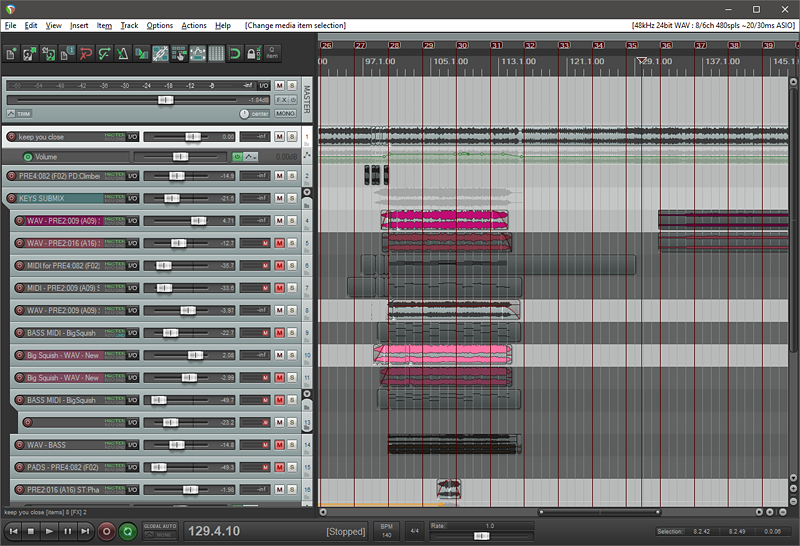Open the 4/4 time signature selector

pyautogui.click(x=414, y=531)
